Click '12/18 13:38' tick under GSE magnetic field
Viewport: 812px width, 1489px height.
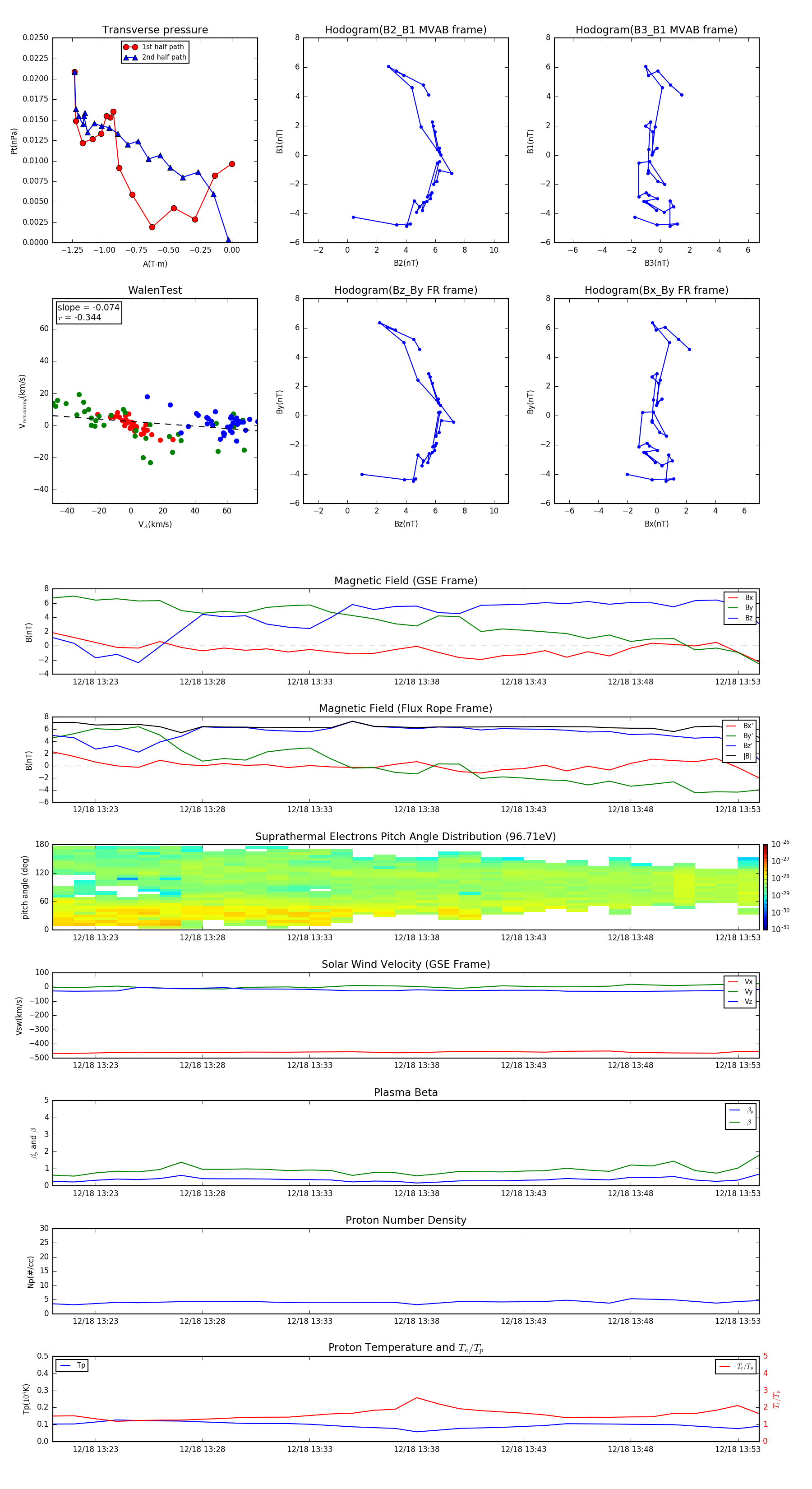[x=416, y=681]
